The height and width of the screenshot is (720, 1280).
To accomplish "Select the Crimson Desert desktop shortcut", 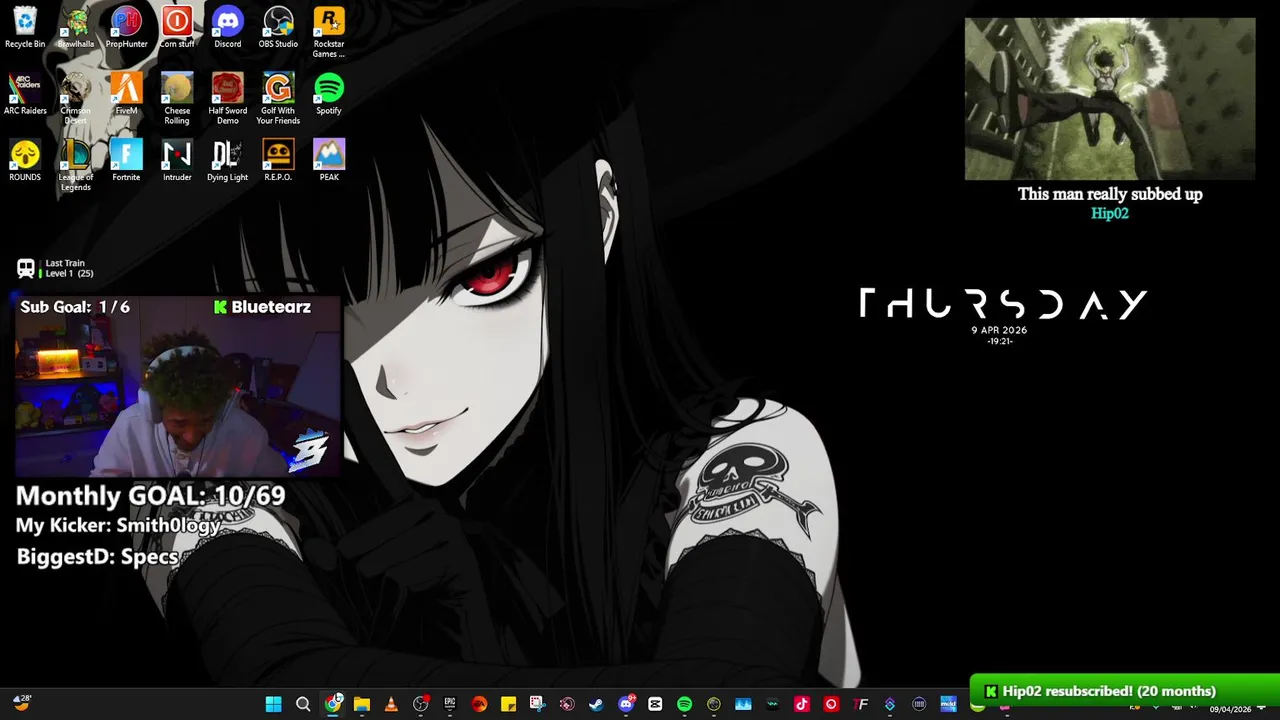I will pyautogui.click(x=75, y=99).
